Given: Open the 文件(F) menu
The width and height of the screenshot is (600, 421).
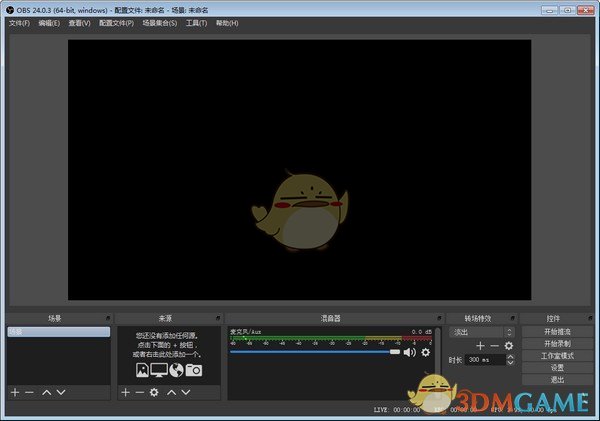Looking at the screenshot, I should click(x=19, y=23).
